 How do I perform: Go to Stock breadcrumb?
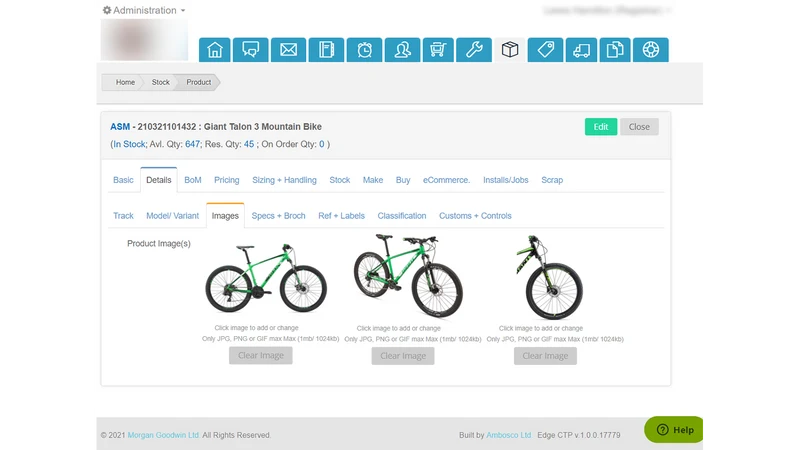(x=160, y=82)
